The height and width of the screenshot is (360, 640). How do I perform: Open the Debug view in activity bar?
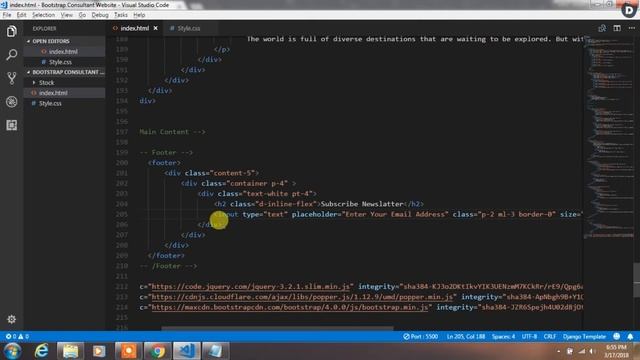coord(11,102)
